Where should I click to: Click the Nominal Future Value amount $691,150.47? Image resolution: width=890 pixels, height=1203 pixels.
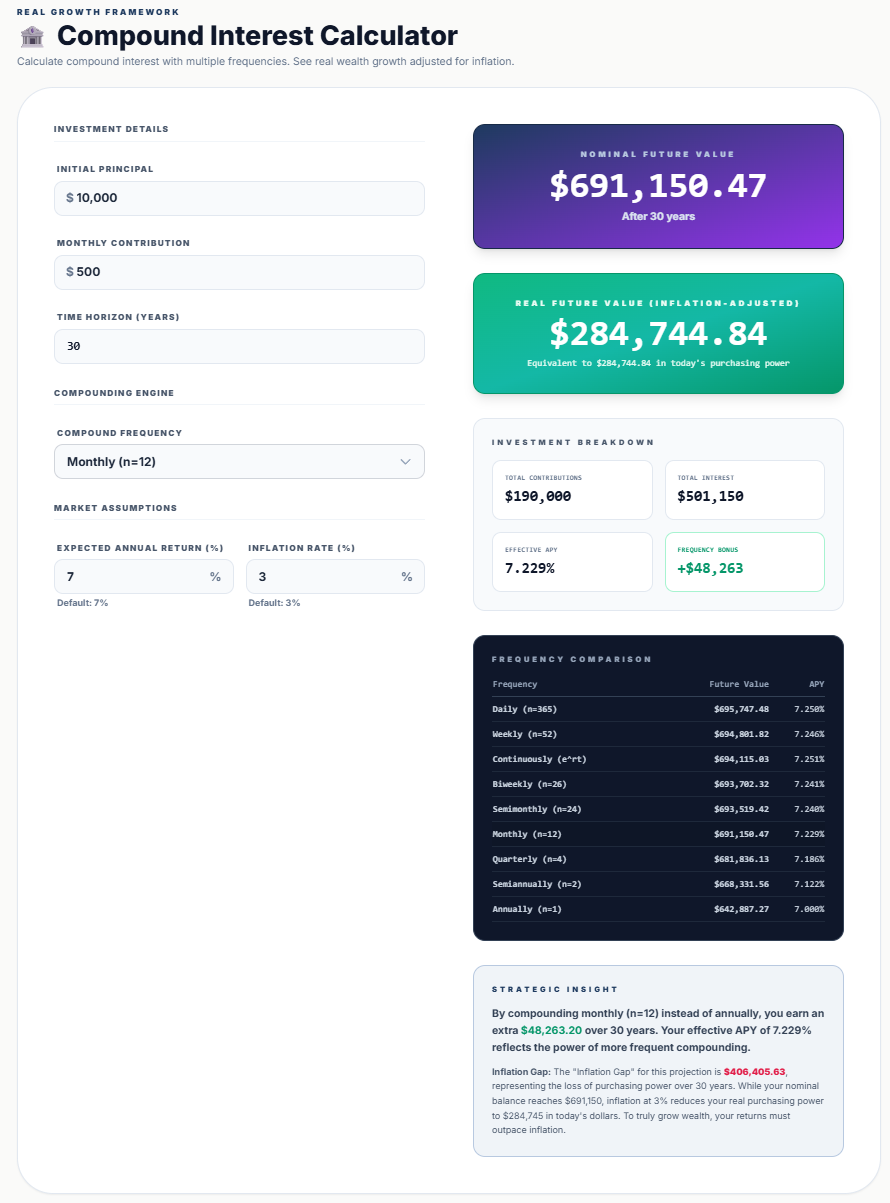[658, 186]
